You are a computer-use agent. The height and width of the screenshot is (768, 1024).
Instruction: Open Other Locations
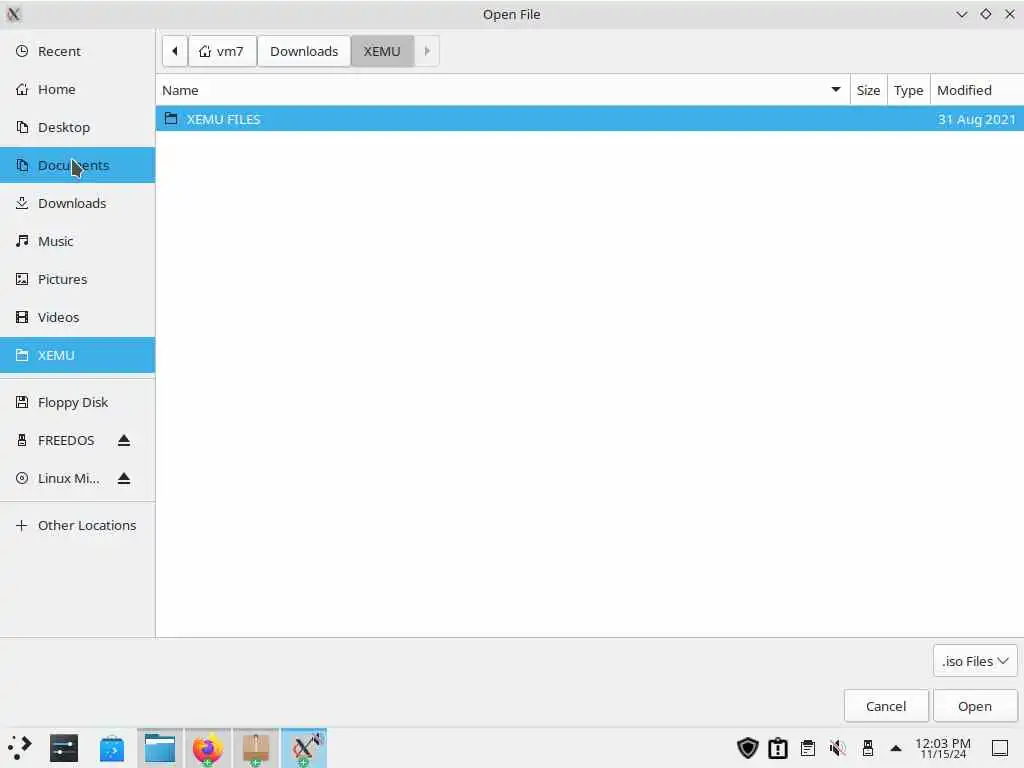(77, 525)
